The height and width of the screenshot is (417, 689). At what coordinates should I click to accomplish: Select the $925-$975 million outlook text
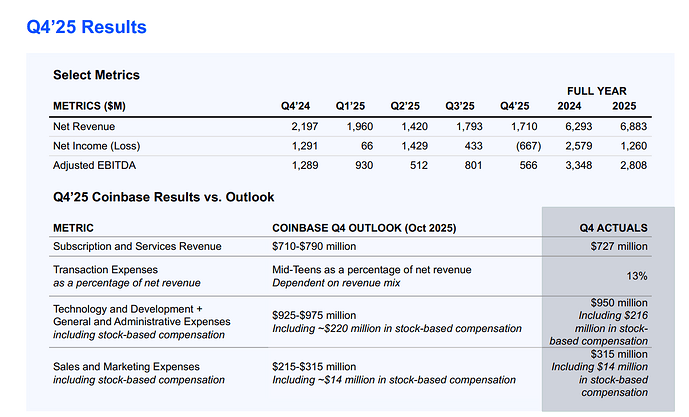(x=314, y=315)
